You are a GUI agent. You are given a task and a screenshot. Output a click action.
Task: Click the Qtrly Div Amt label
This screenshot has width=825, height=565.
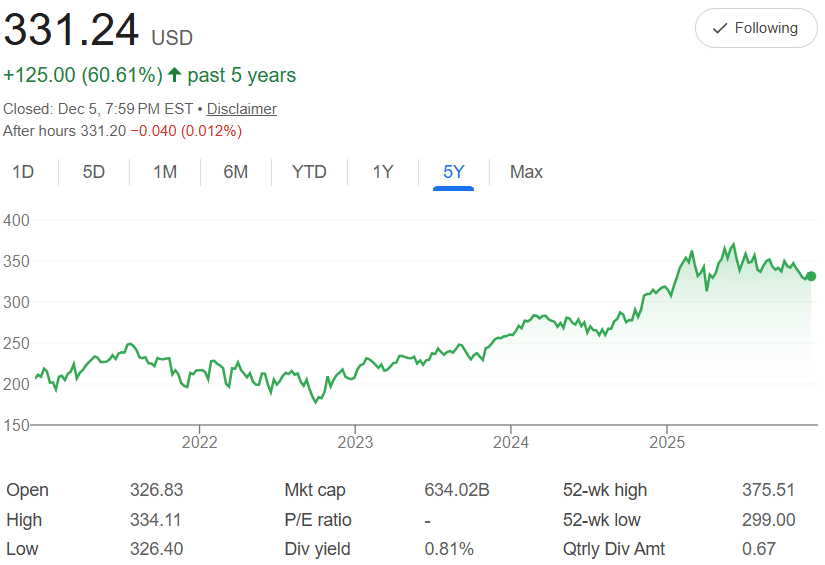click(x=614, y=549)
